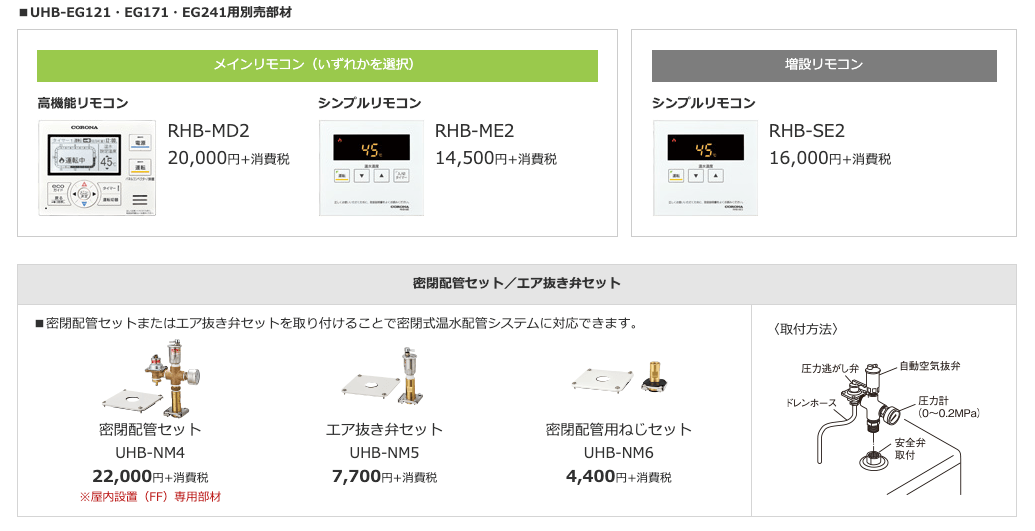1035x531 pixels.
Task: Click the UHB-NM4 model number text
Action: [150, 453]
